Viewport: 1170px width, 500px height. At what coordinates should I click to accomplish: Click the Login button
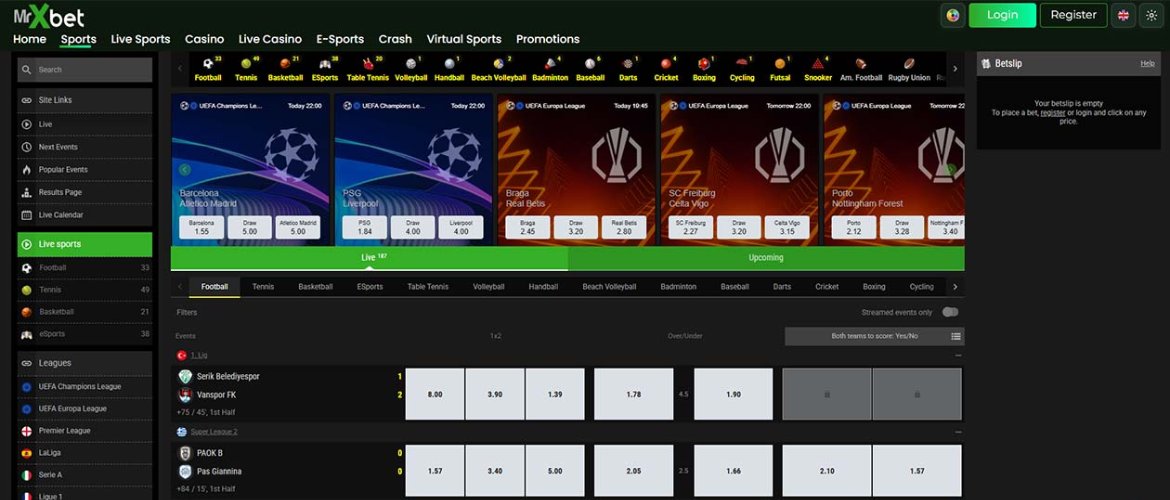click(x=1002, y=15)
